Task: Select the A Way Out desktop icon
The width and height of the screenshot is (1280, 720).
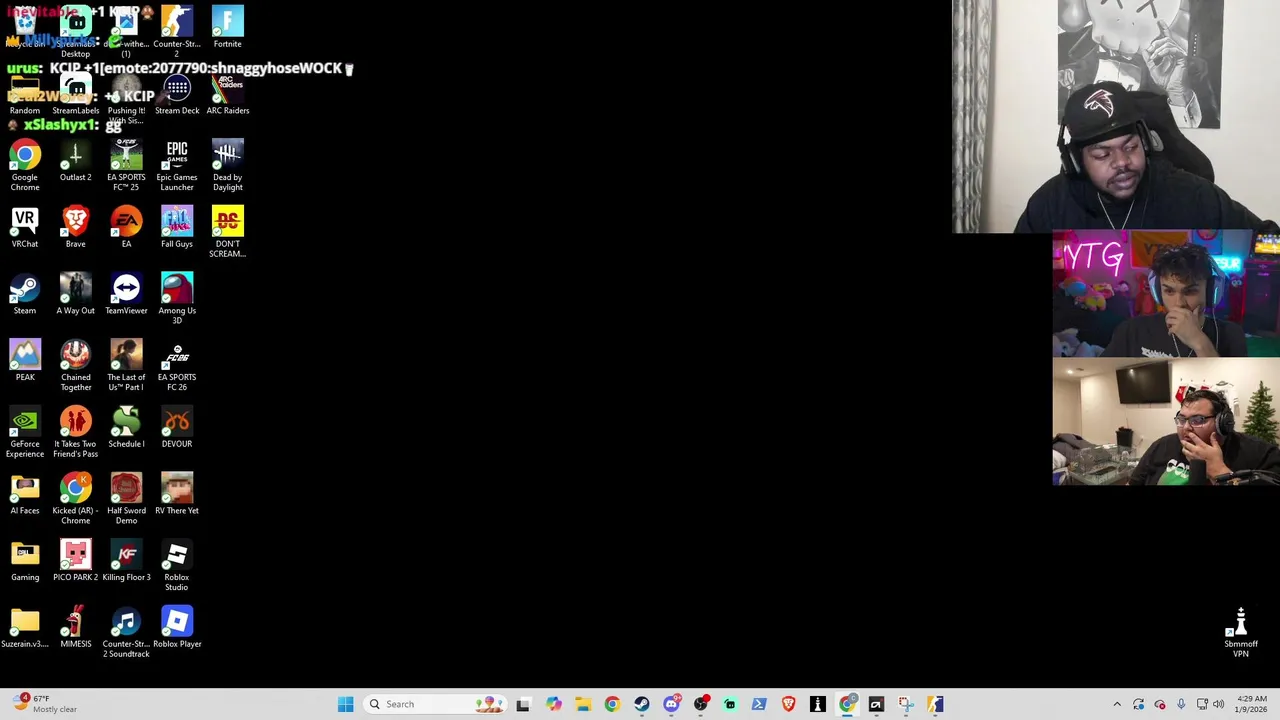Action: (75, 295)
